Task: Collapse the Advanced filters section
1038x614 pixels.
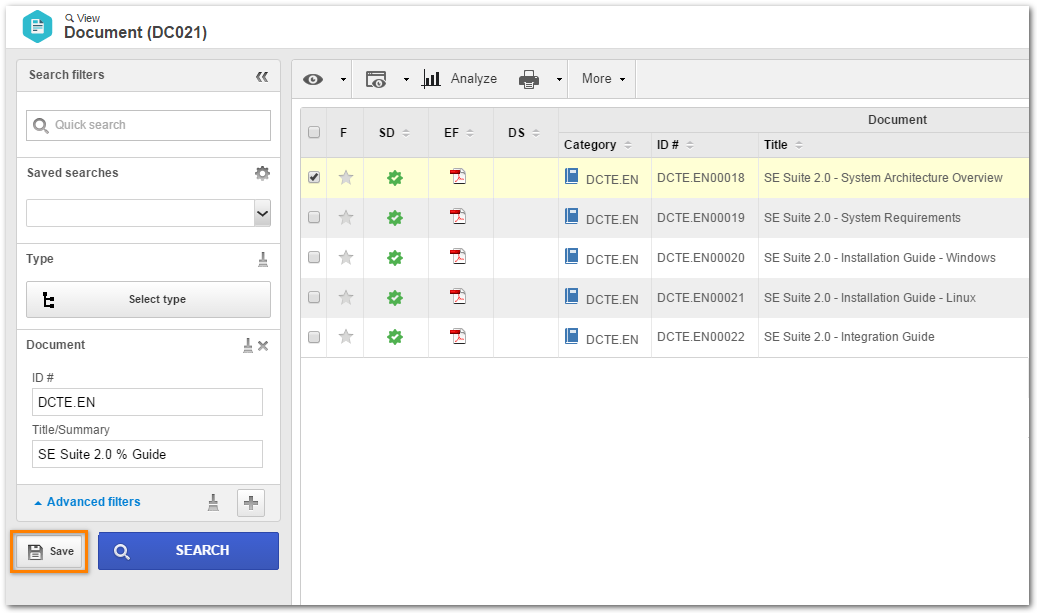Action: pyautogui.click(x=87, y=502)
